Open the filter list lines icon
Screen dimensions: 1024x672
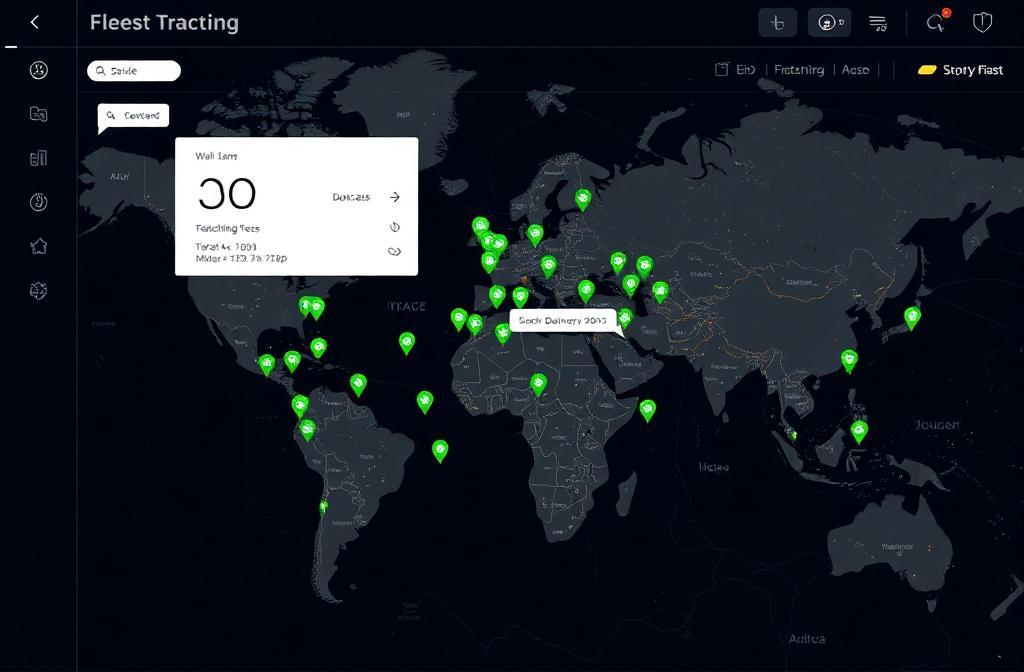coord(878,24)
